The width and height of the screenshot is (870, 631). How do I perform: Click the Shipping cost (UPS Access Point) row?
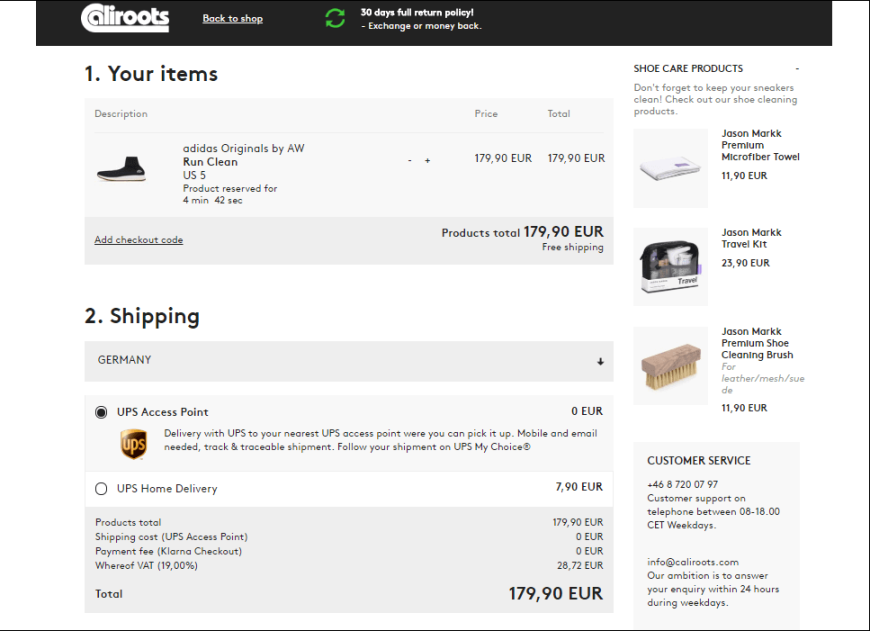pyautogui.click(x=349, y=537)
